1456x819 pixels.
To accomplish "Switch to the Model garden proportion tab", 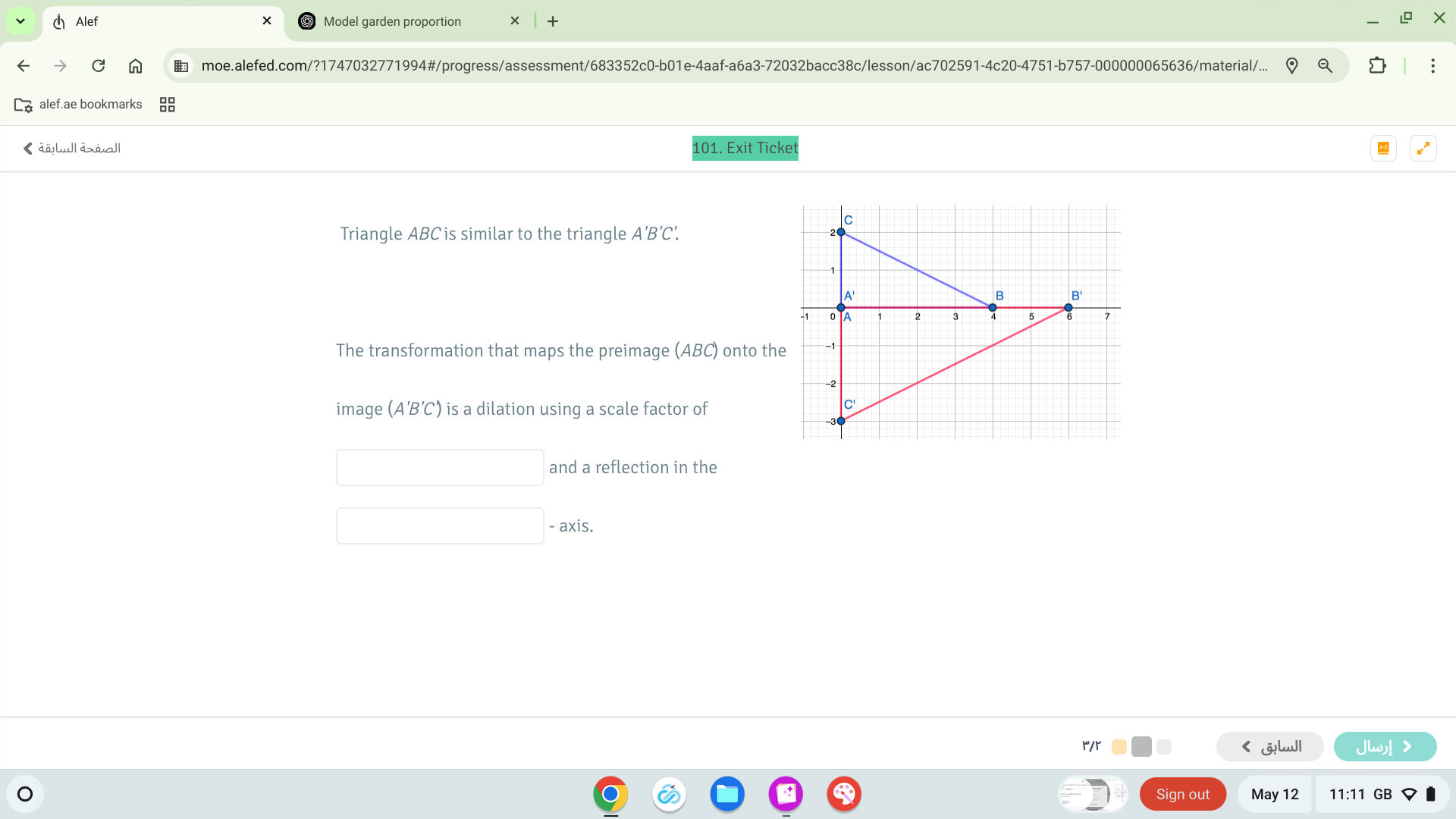I will tap(392, 21).
